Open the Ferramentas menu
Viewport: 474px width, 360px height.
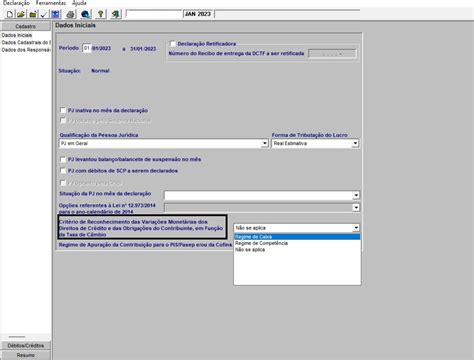click(x=51, y=3)
